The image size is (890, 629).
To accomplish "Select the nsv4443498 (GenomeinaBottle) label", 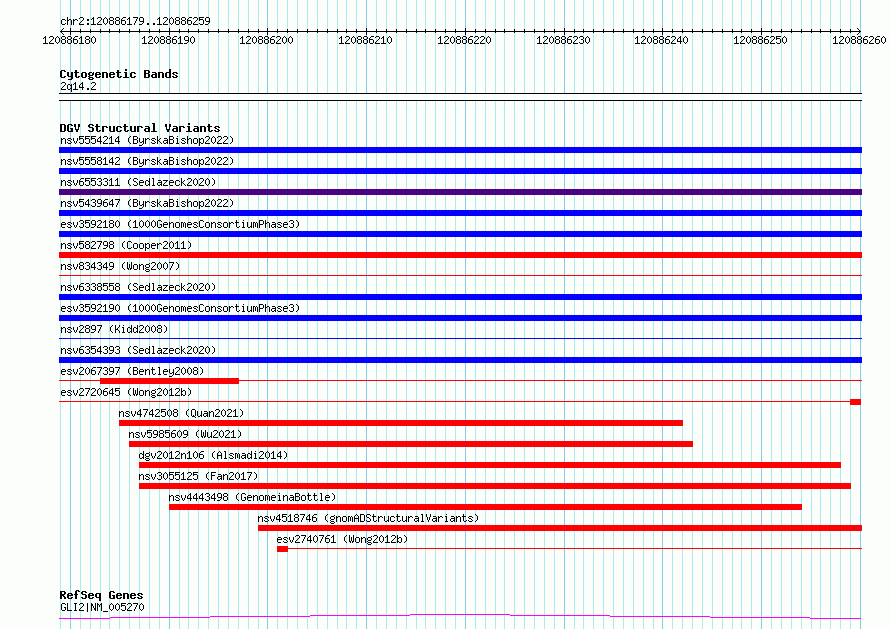I will (252, 497).
